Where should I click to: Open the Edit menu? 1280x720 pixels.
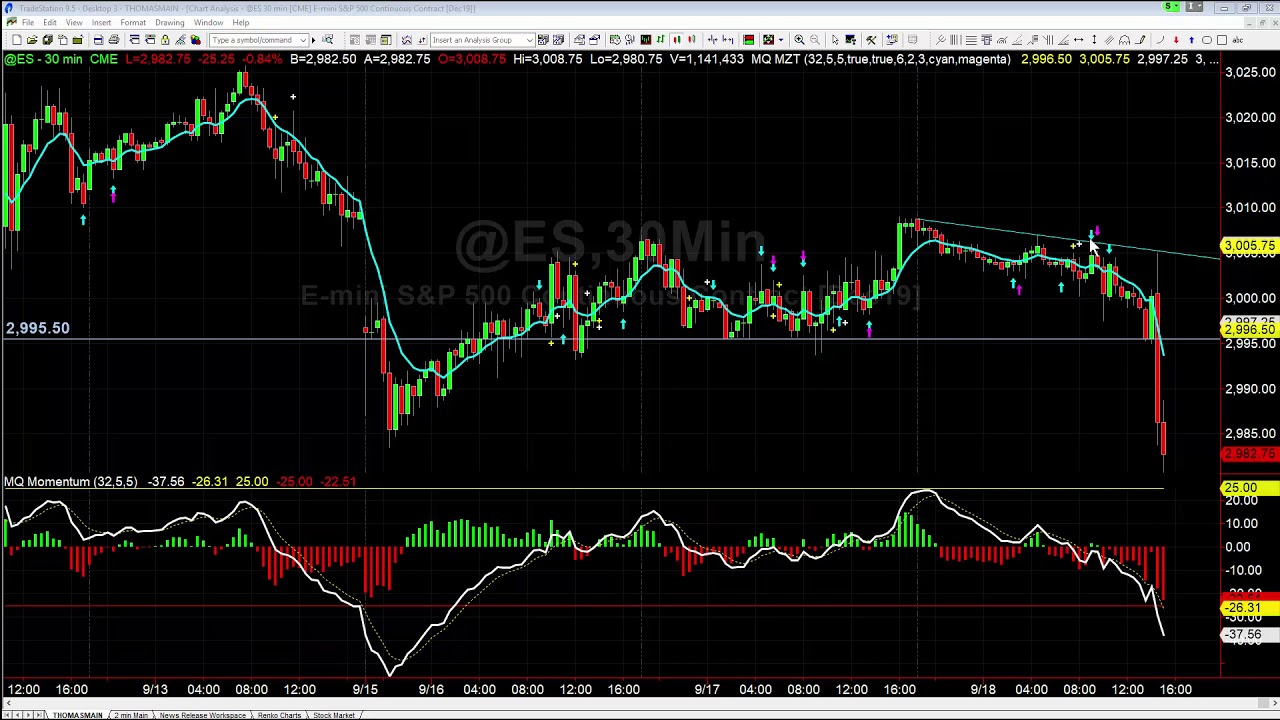point(49,22)
